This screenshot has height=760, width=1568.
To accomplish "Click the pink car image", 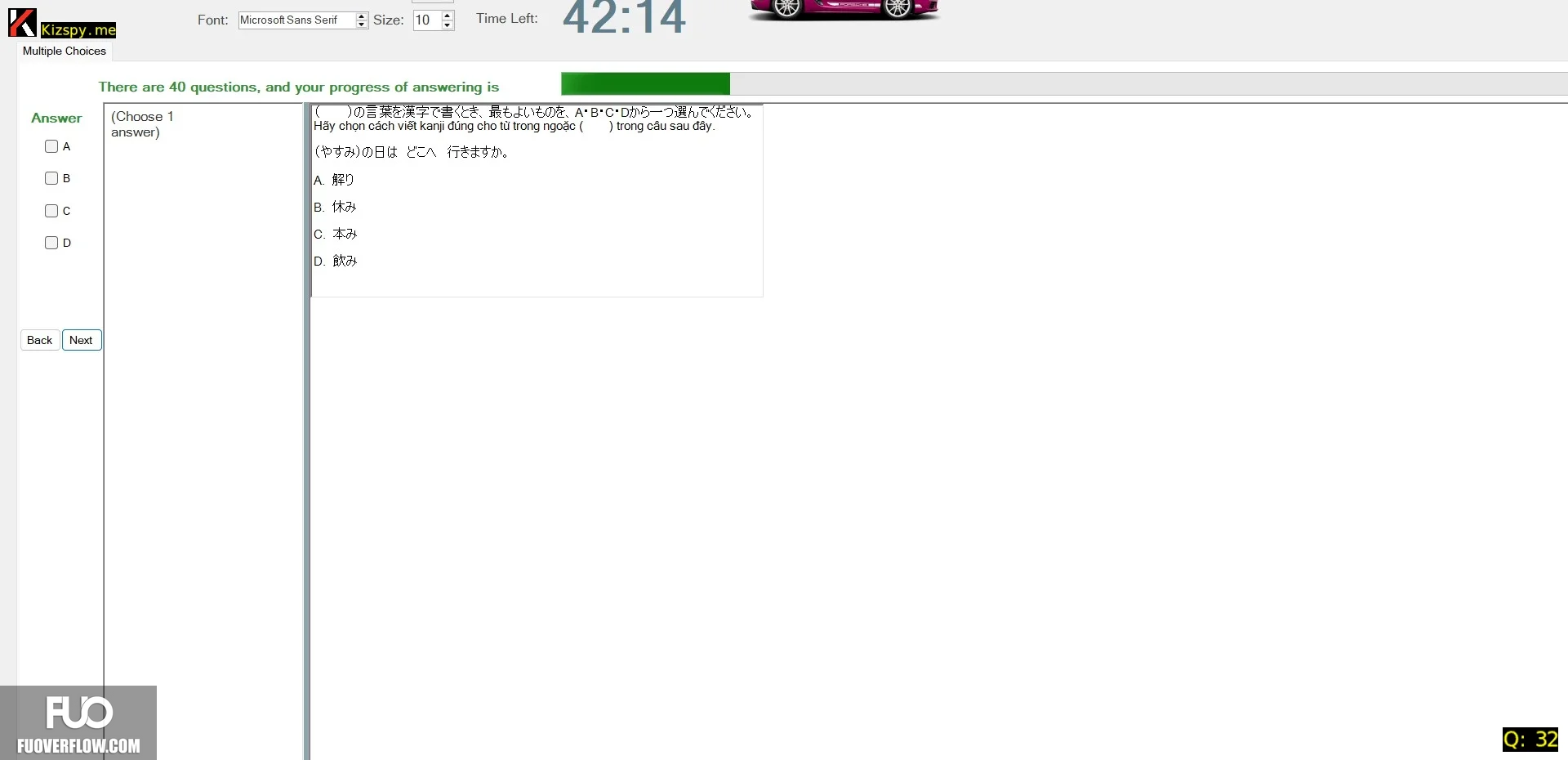I will click(844, 10).
